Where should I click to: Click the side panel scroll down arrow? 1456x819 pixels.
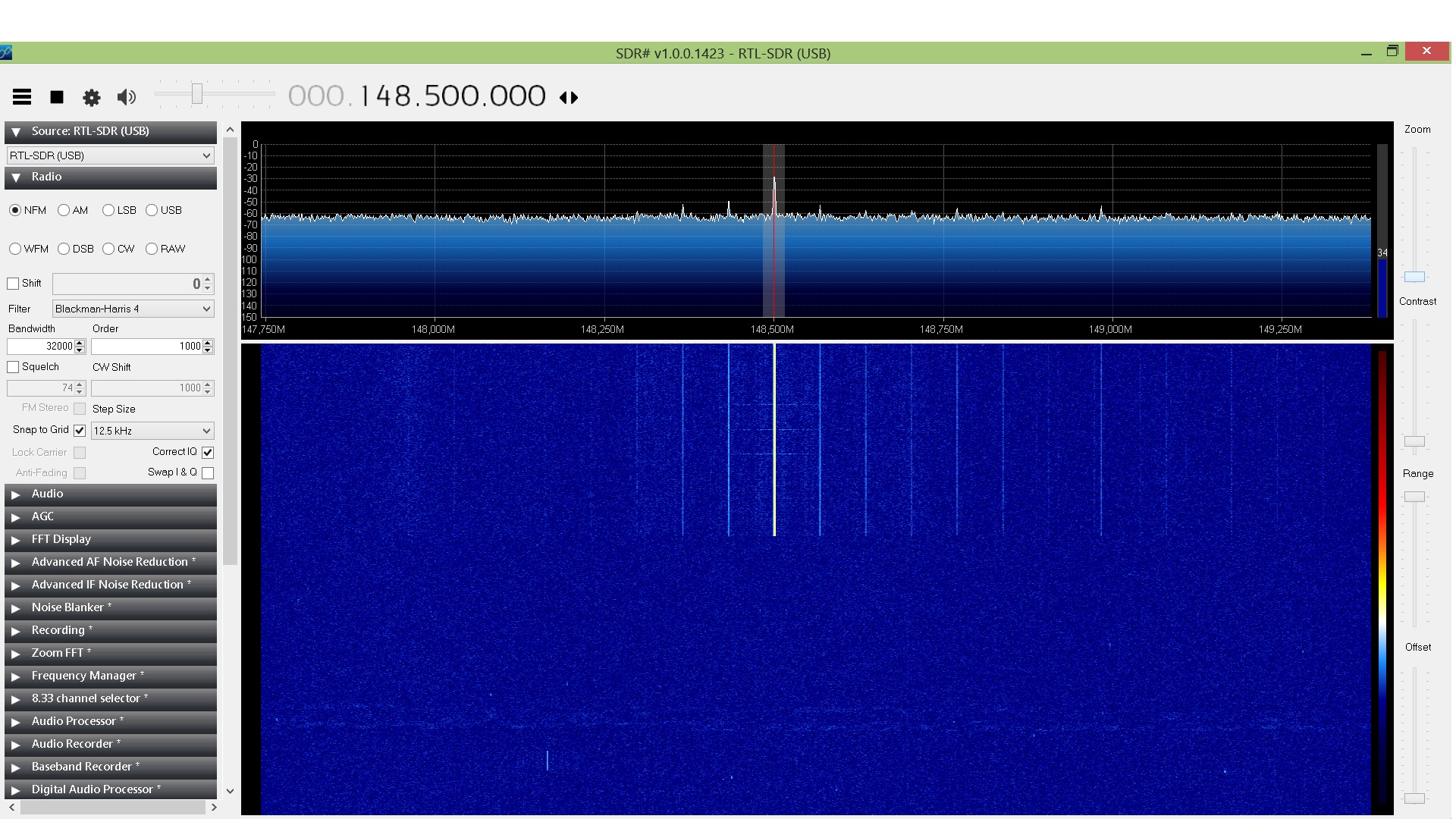(230, 791)
